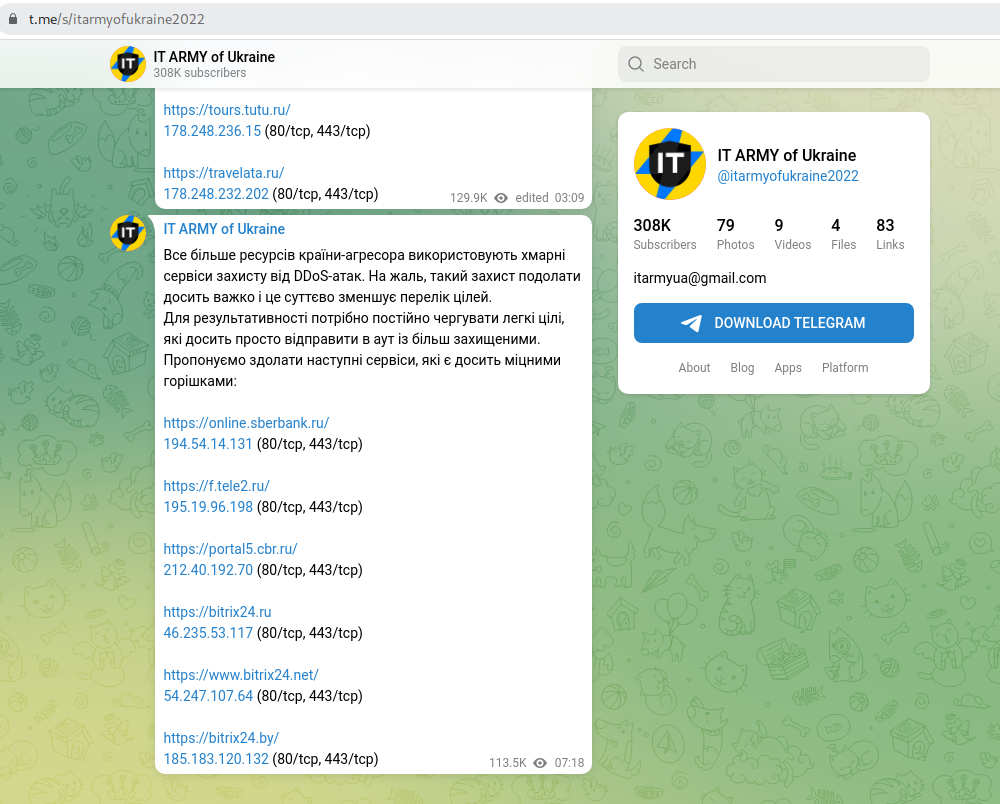This screenshot has width=1000, height=804.
Task: Click the eye views icon next to 113.5K
Action: pyautogui.click(x=540, y=763)
